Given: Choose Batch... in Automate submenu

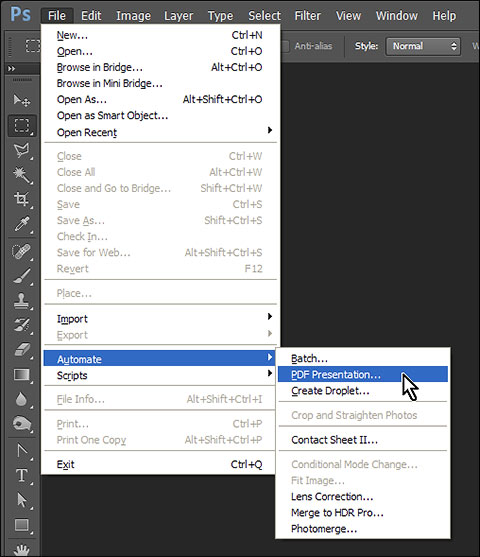Looking at the screenshot, I should 363,358.
